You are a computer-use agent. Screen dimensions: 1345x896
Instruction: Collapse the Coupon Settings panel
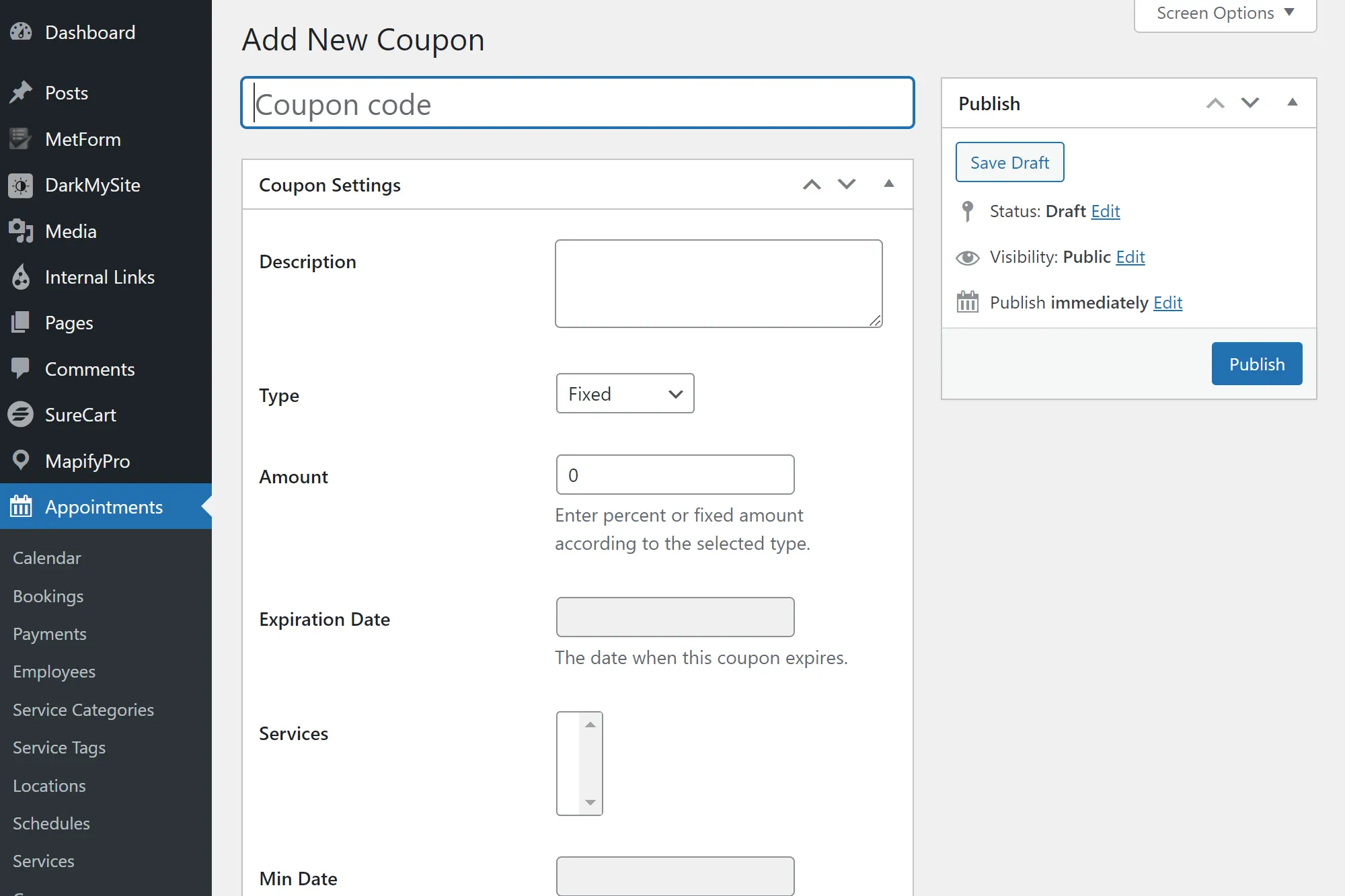coord(889,184)
